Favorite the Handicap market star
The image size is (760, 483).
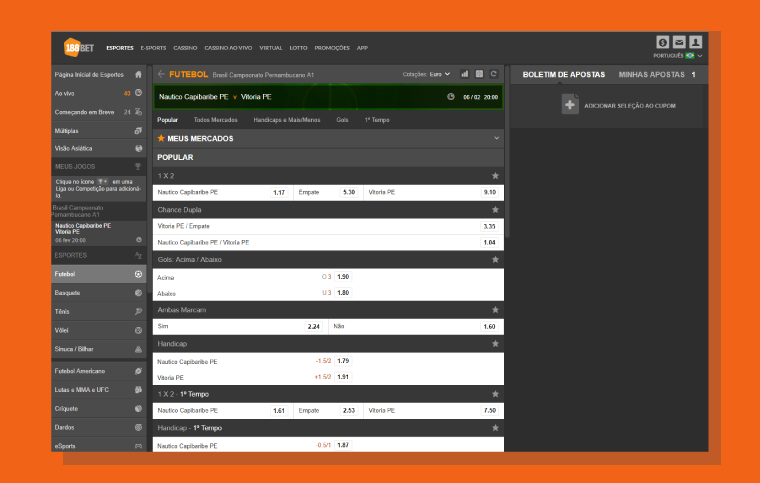495,344
